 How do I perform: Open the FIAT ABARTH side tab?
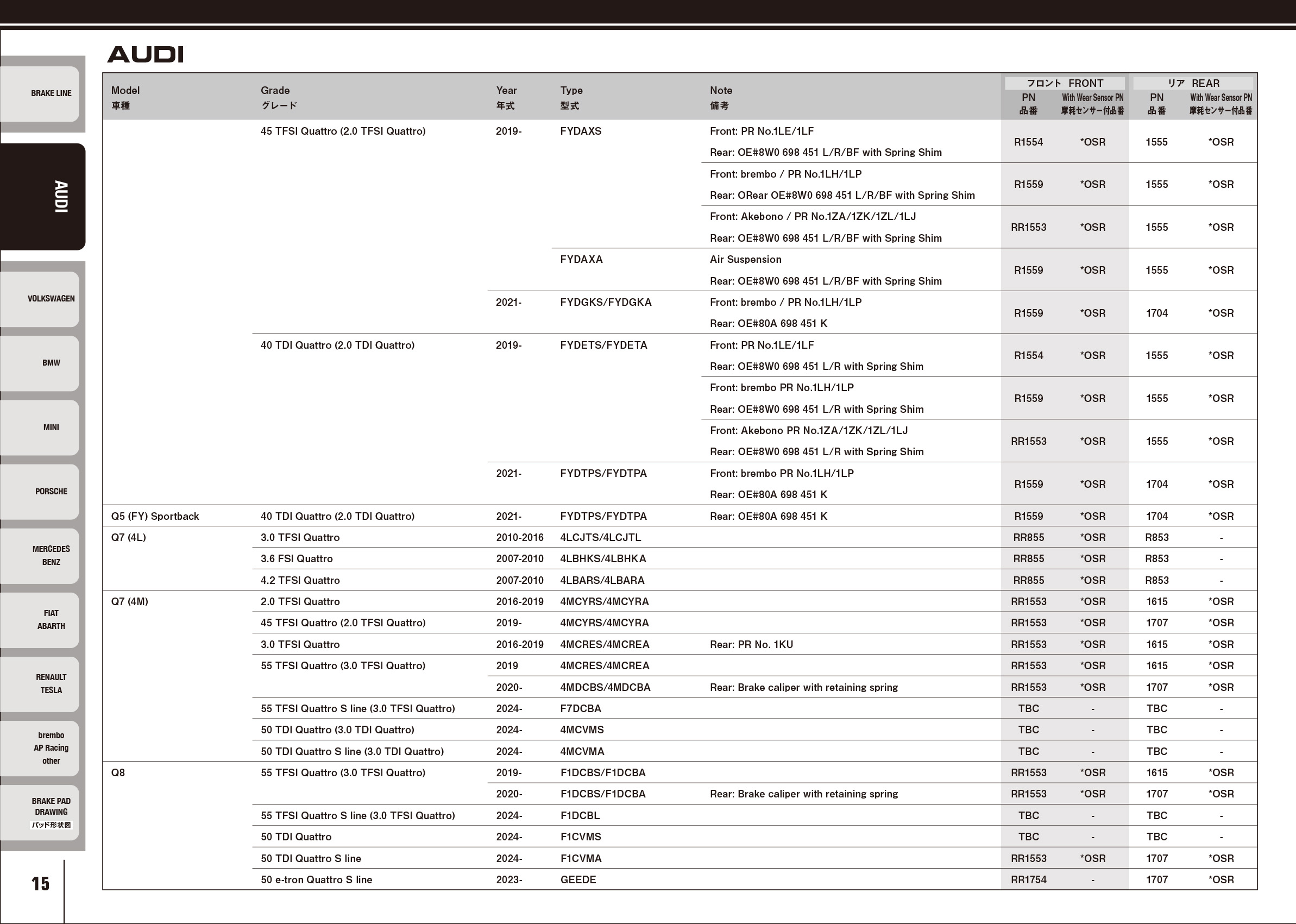40,620
